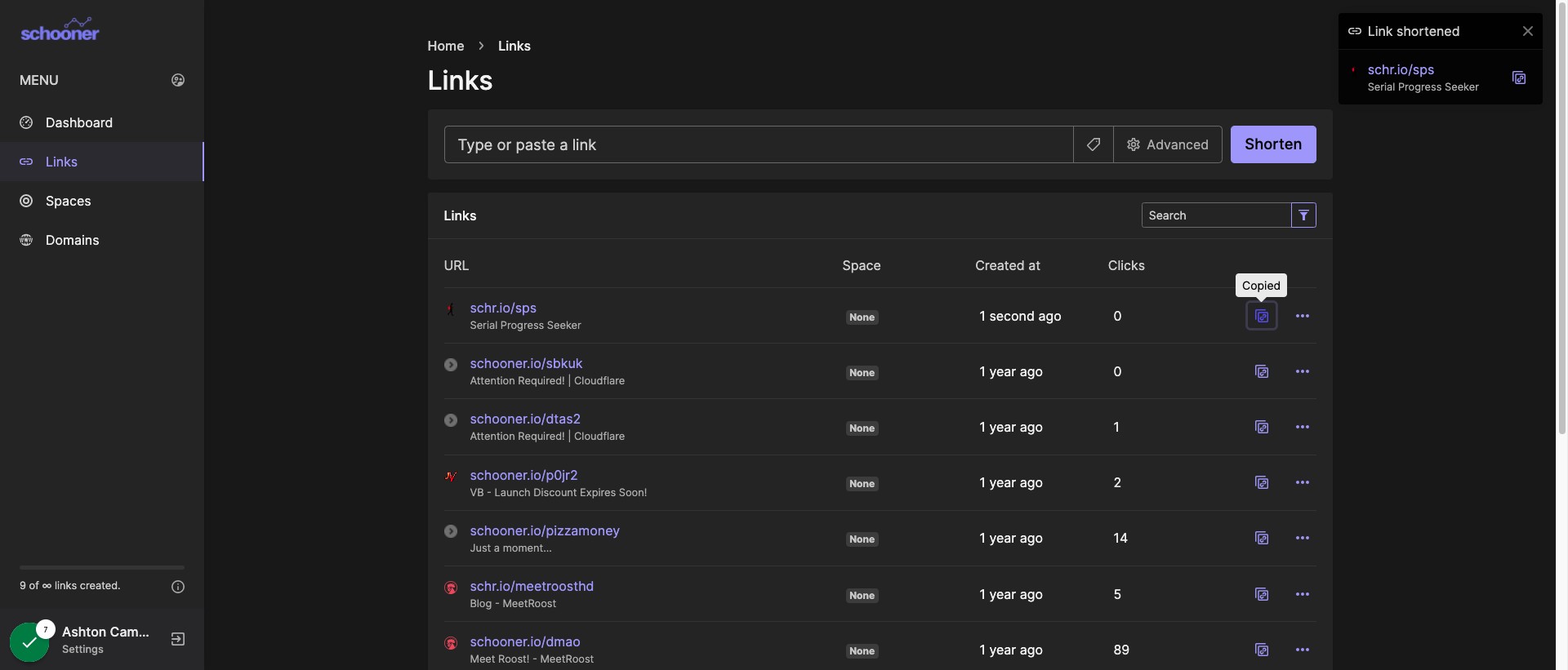Open more options for schooner.io/pizzamoney
This screenshot has height=670, width=1568.
point(1303,538)
